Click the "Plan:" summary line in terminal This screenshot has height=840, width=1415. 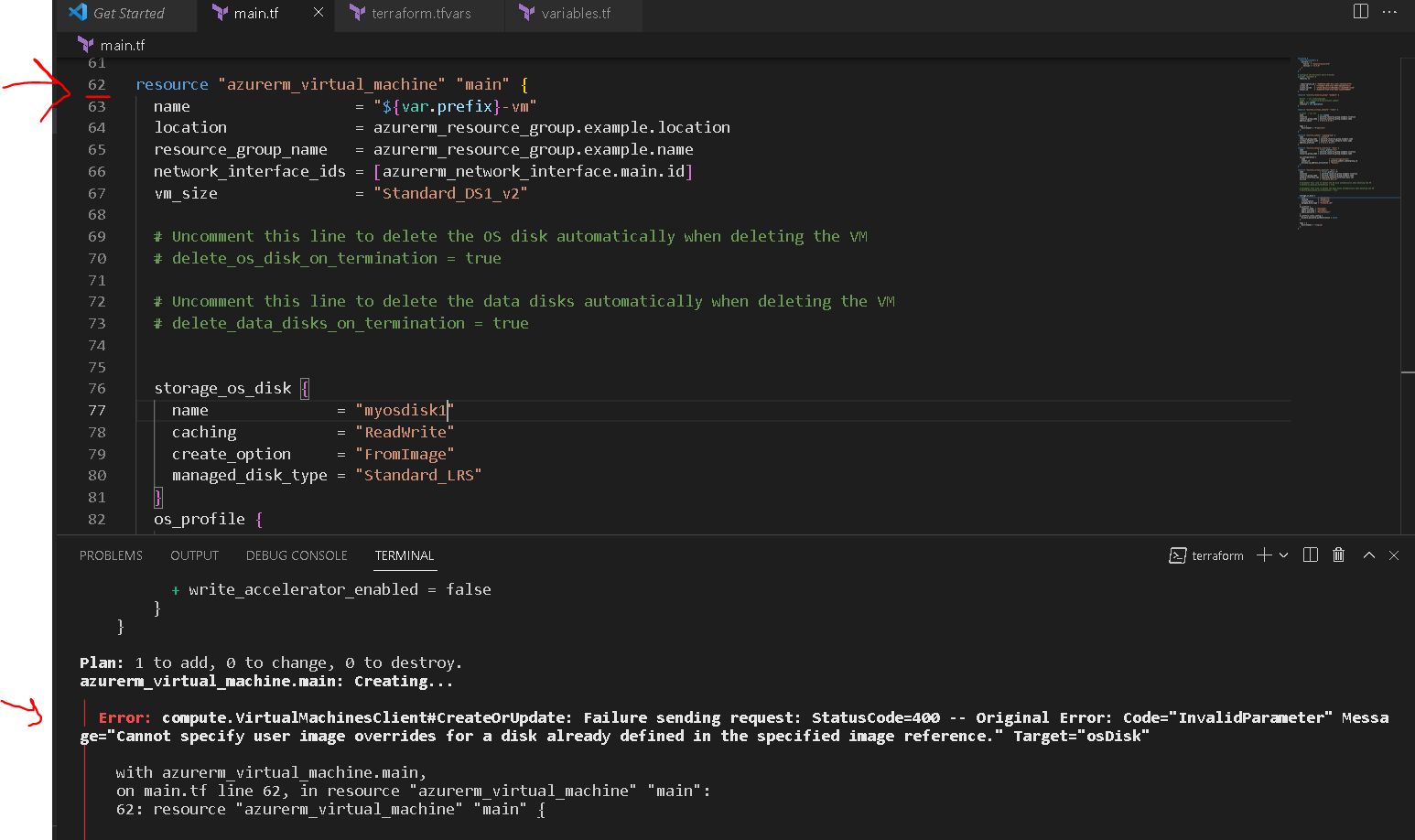[271, 662]
